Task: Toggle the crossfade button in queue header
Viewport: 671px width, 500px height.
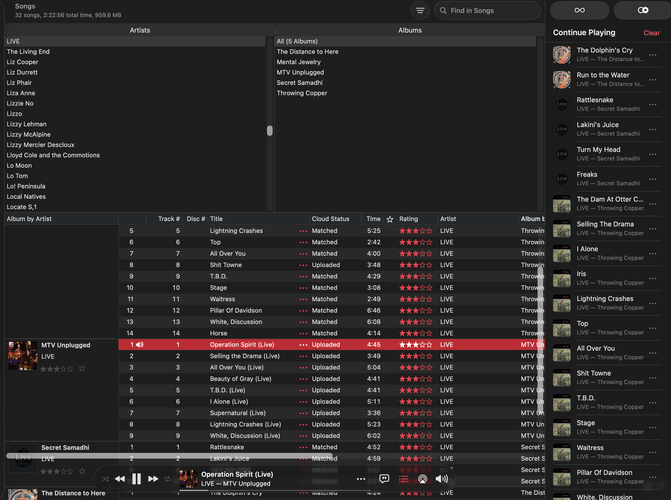Action: (643, 10)
